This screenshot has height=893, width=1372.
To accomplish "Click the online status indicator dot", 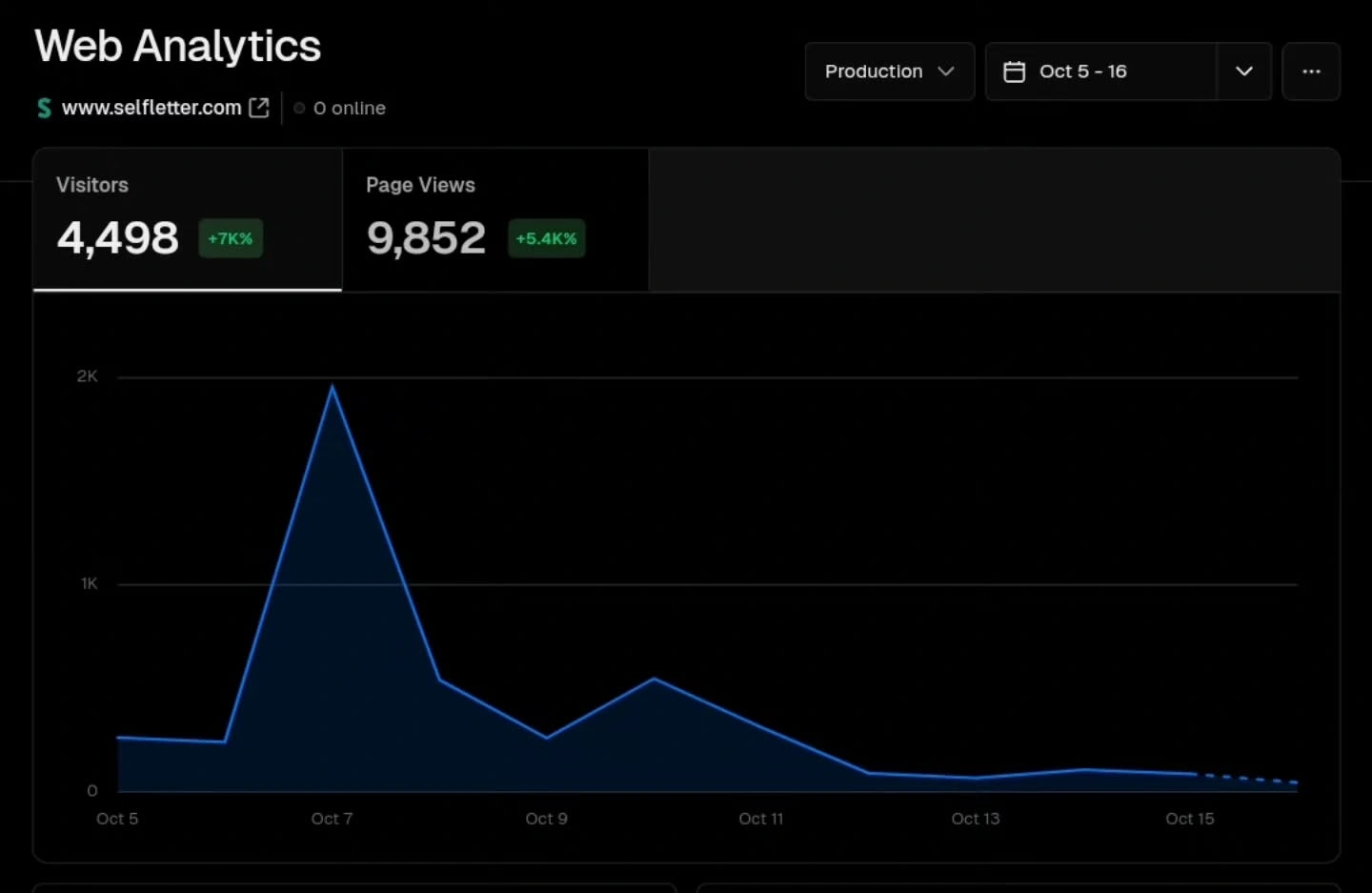I will click(x=299, y=108).
